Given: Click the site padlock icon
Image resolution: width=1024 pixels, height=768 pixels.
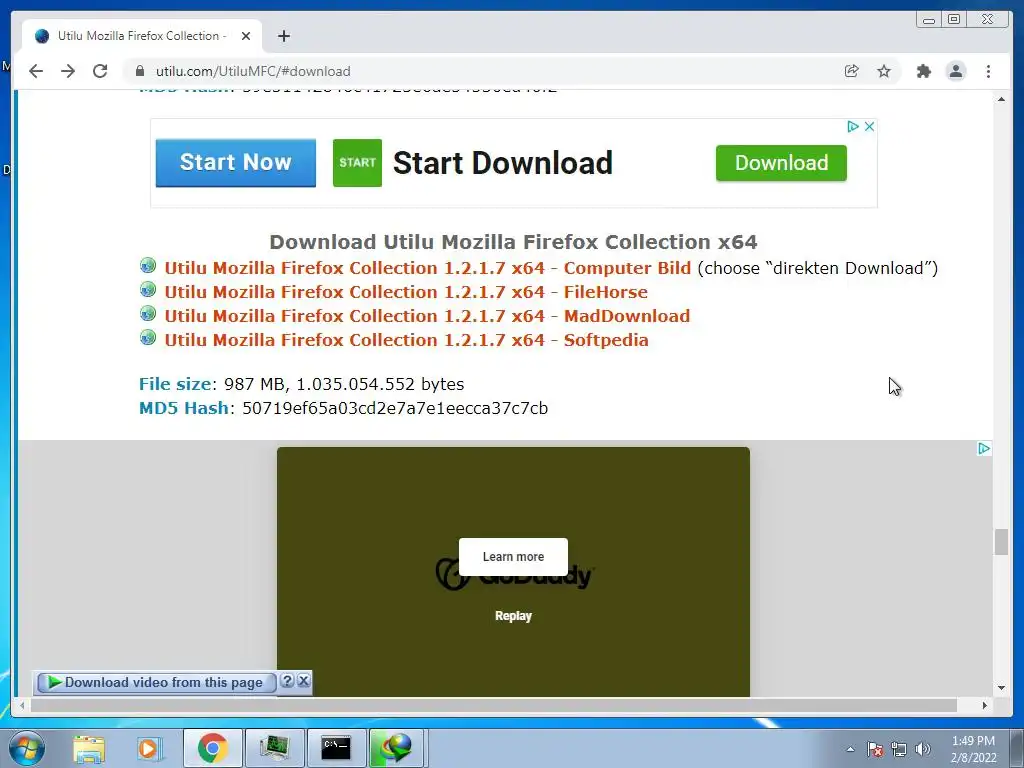Looking at the screenshot, I should click(140, 71).
